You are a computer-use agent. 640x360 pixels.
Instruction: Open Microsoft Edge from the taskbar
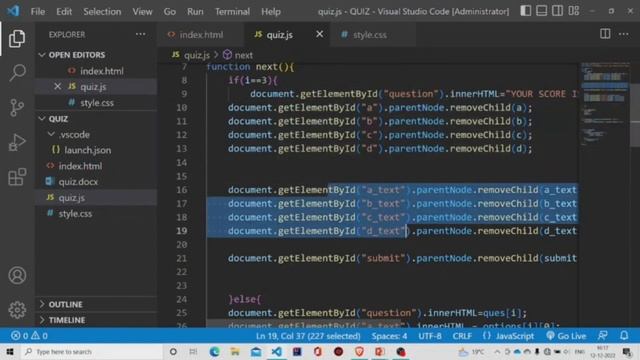coord(214,351)
